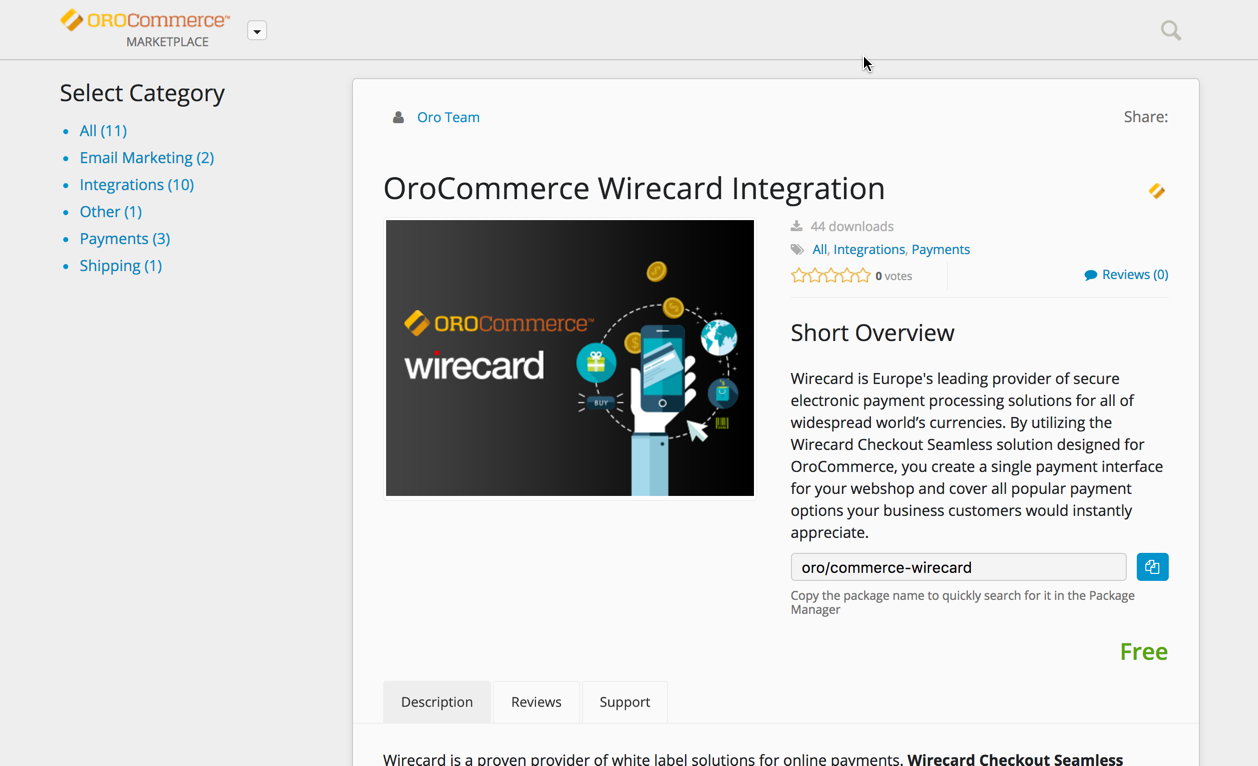Click the tags icon before category tags
1258x766 pixels.
(x=797, y=250)
